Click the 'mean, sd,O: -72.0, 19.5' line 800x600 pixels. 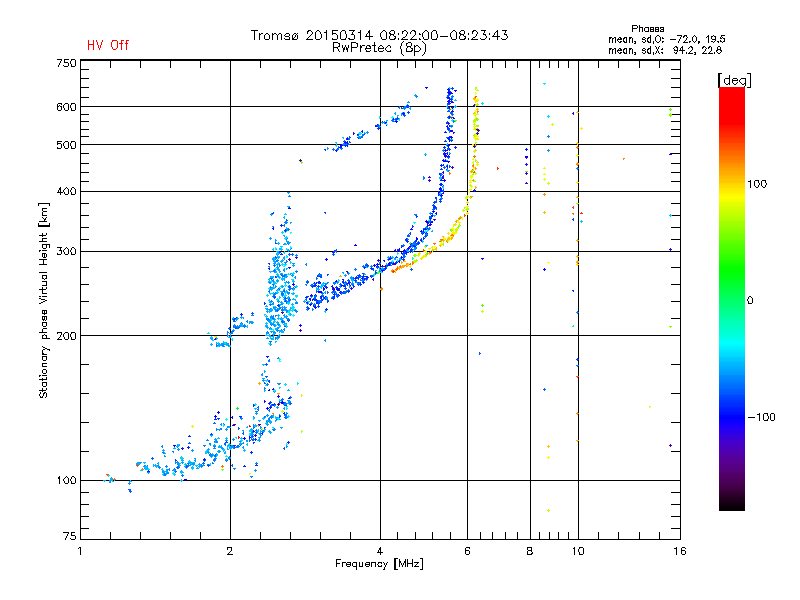[666, 39]
